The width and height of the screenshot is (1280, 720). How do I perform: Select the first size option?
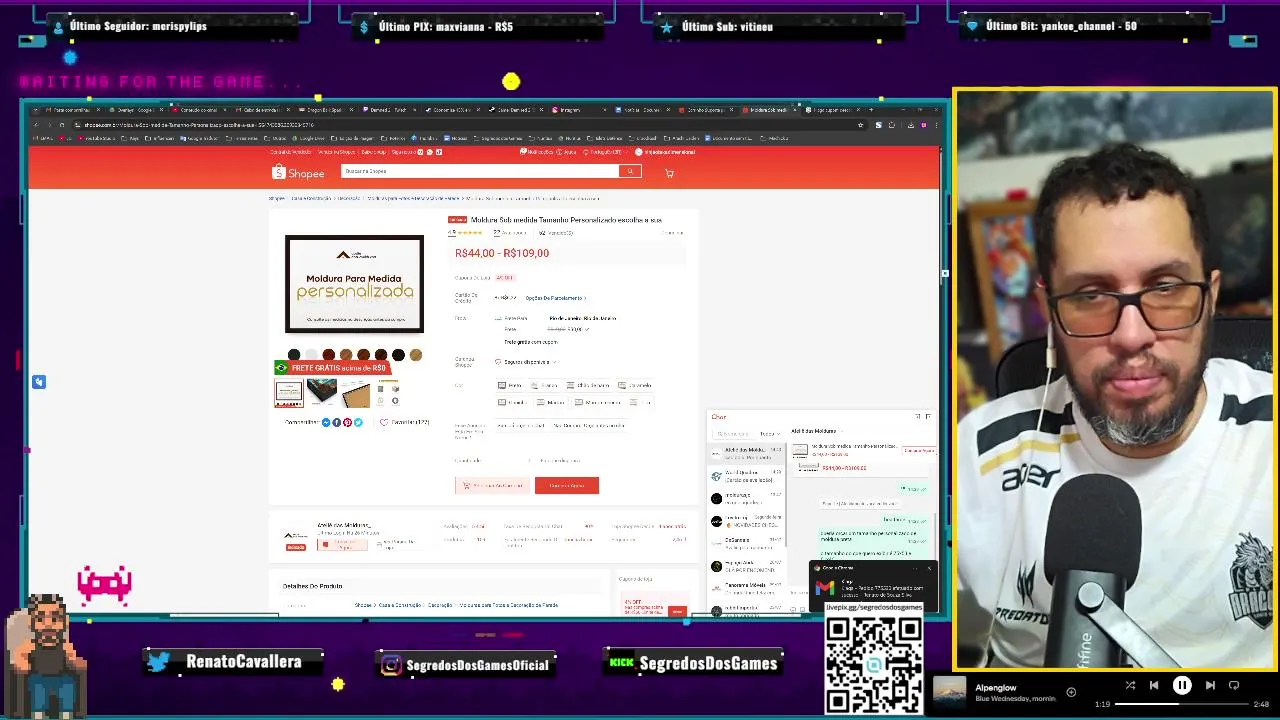click(x=520, y=426)
